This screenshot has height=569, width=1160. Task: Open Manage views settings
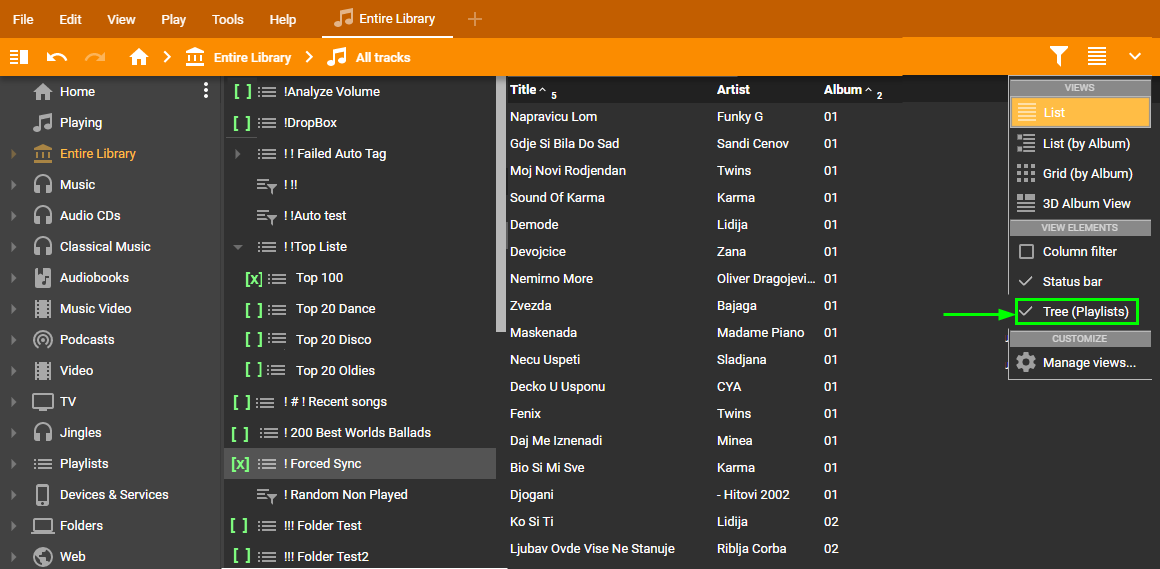coord(1088,362)
